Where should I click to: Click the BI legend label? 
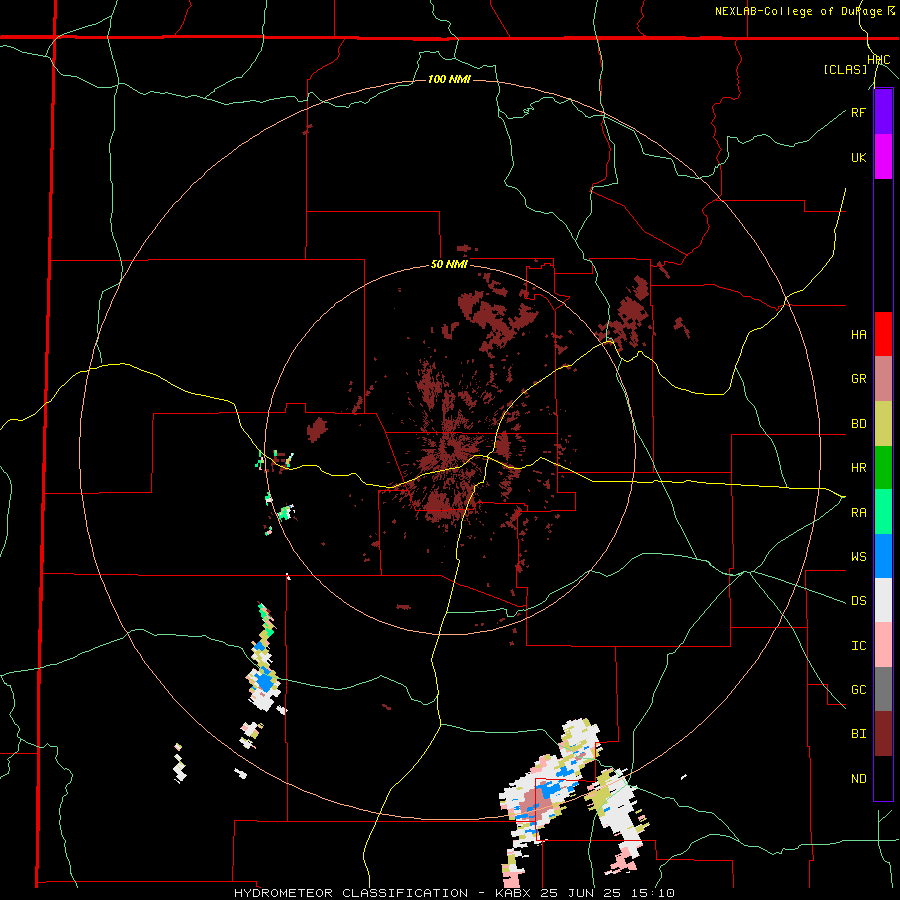(x=858, y=734)
